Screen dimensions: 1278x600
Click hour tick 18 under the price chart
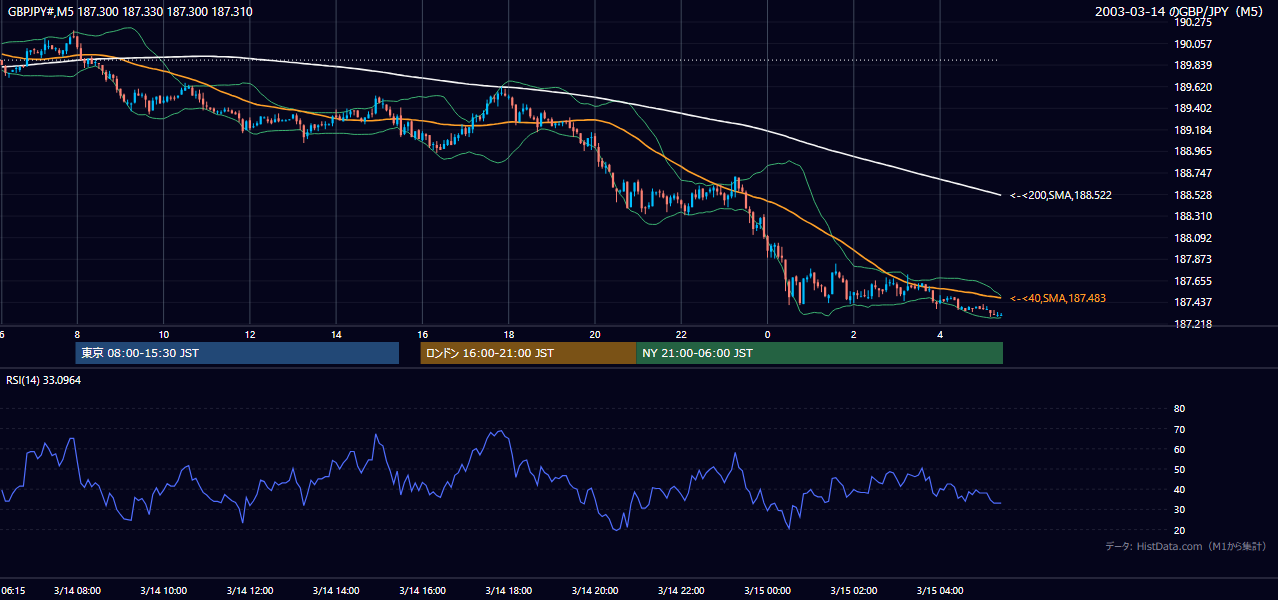click(508, 334)
